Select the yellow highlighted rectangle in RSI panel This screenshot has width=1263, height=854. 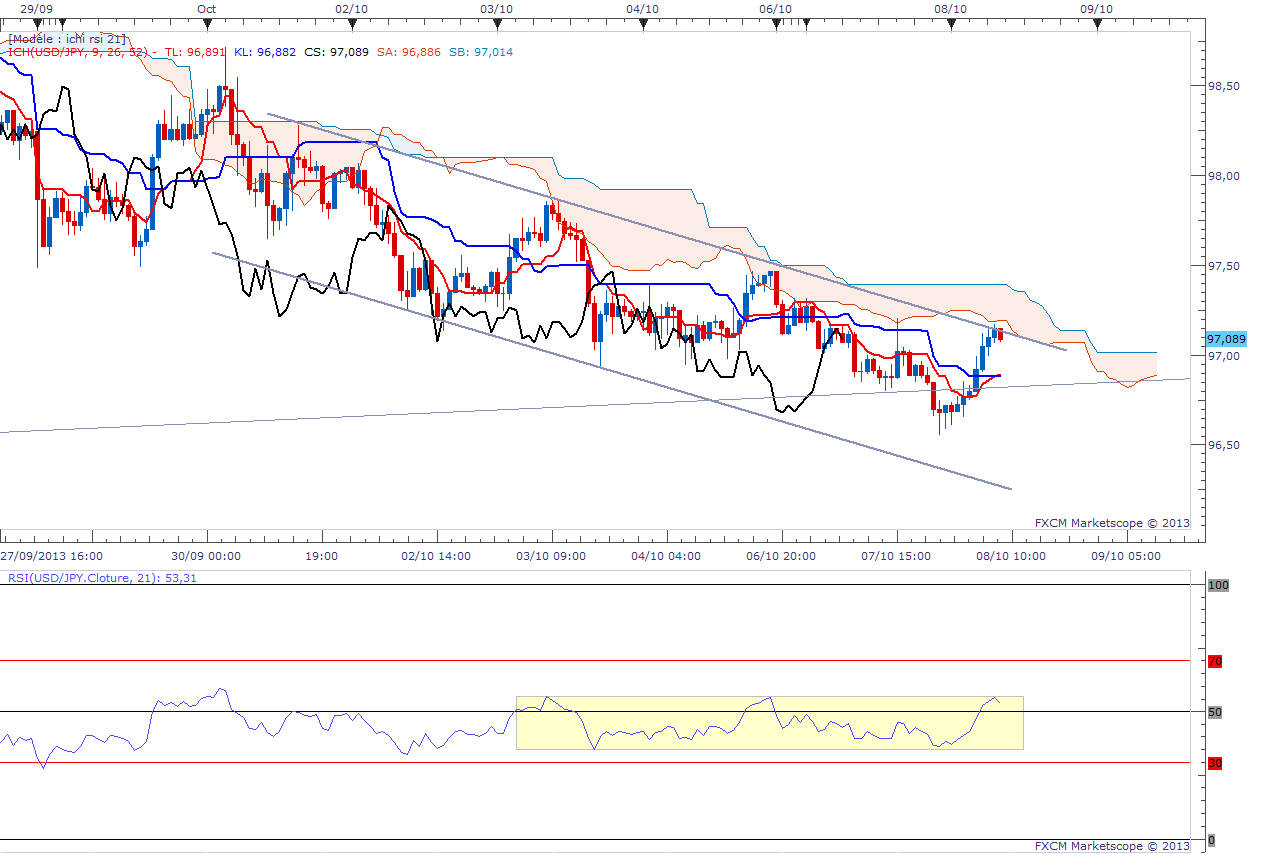tap(769, 723)
